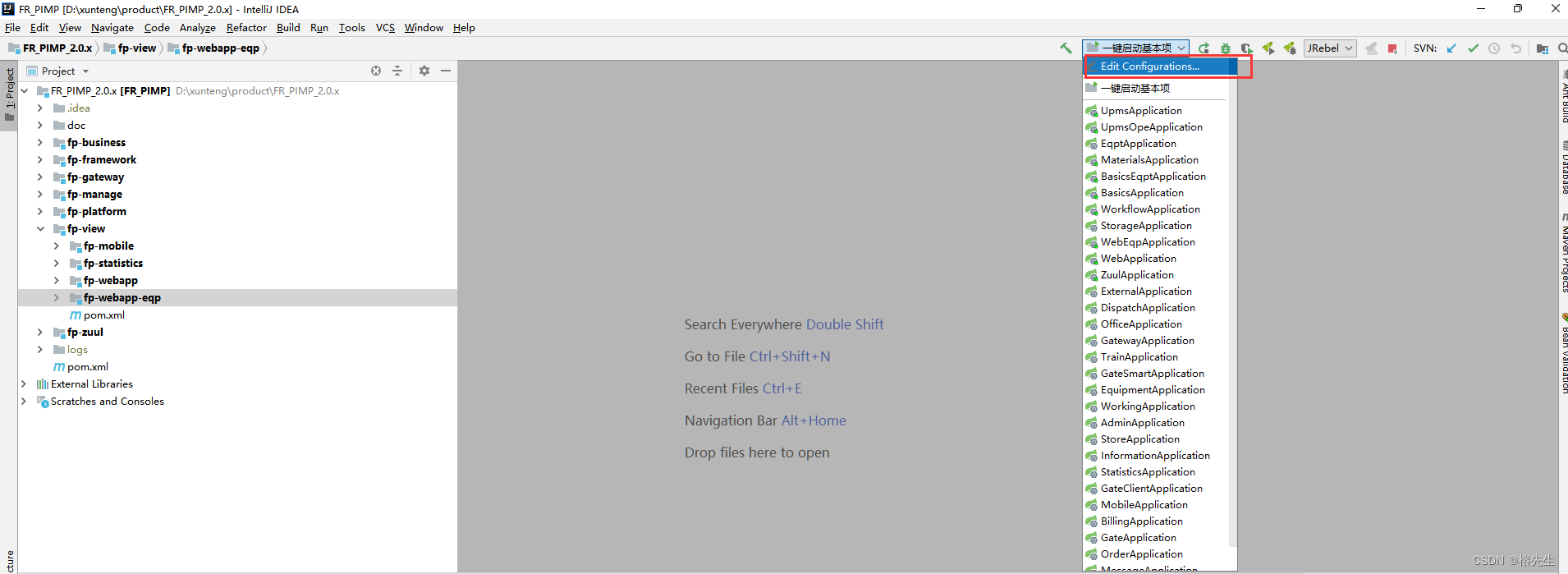Open the Navigate menu

click(112, 27)
